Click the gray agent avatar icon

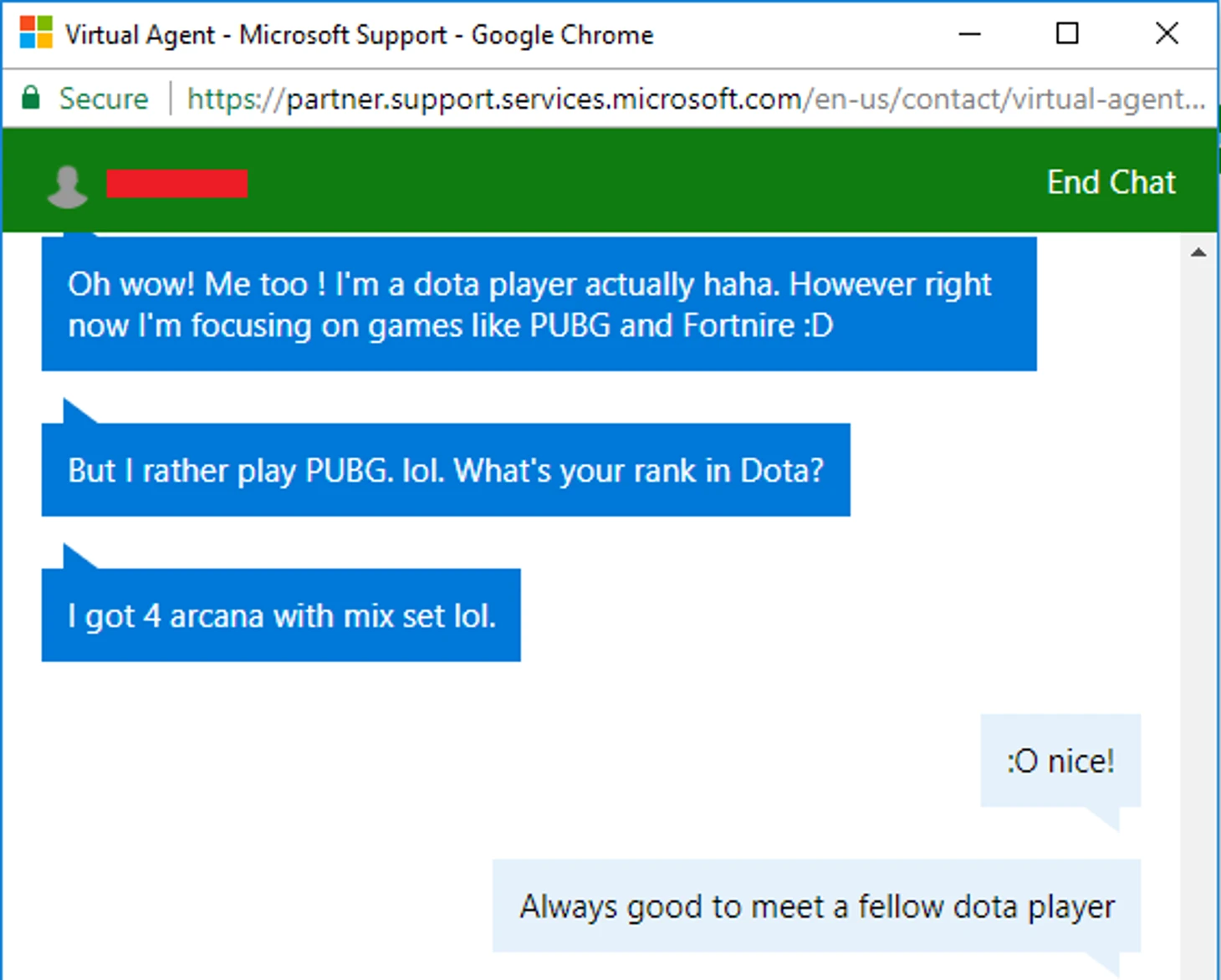67,186
